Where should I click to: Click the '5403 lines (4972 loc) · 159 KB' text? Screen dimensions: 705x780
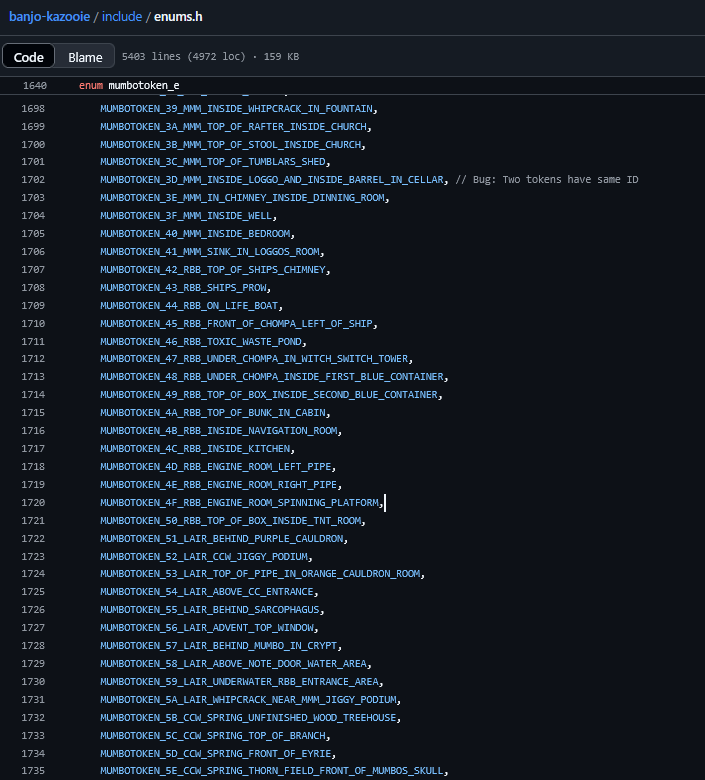(210, 57)
